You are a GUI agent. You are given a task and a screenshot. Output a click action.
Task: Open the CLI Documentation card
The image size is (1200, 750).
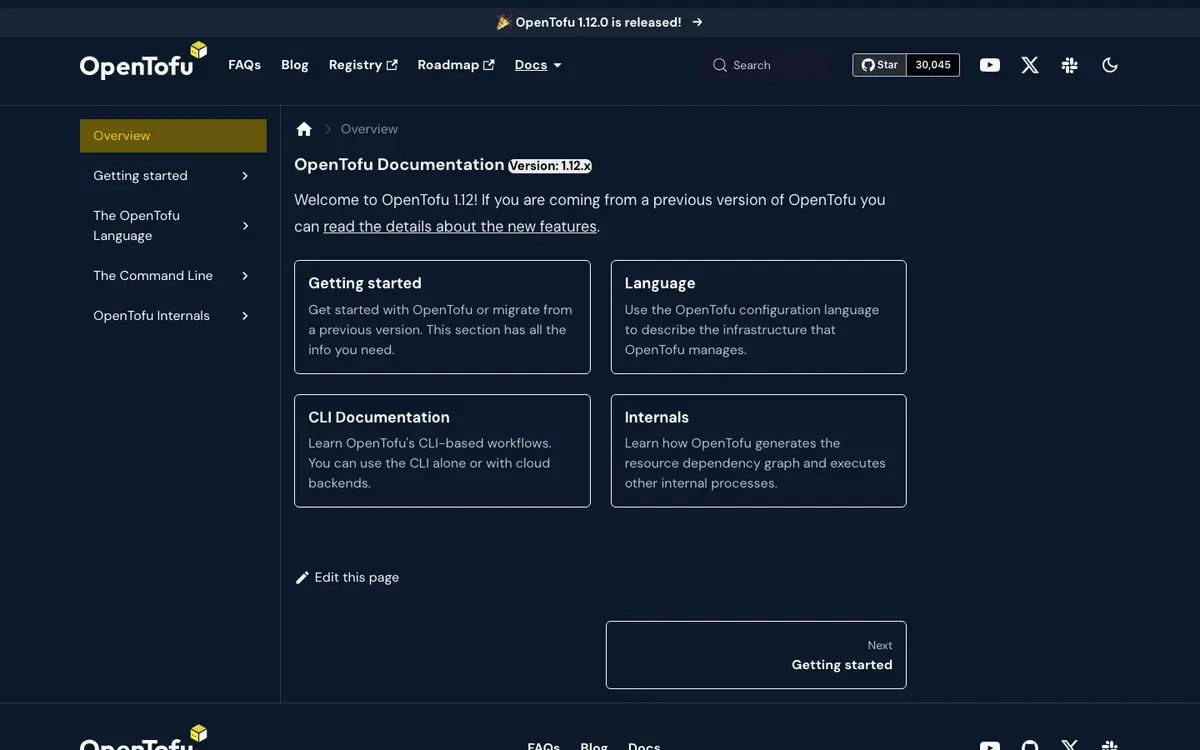coord(442,451)
